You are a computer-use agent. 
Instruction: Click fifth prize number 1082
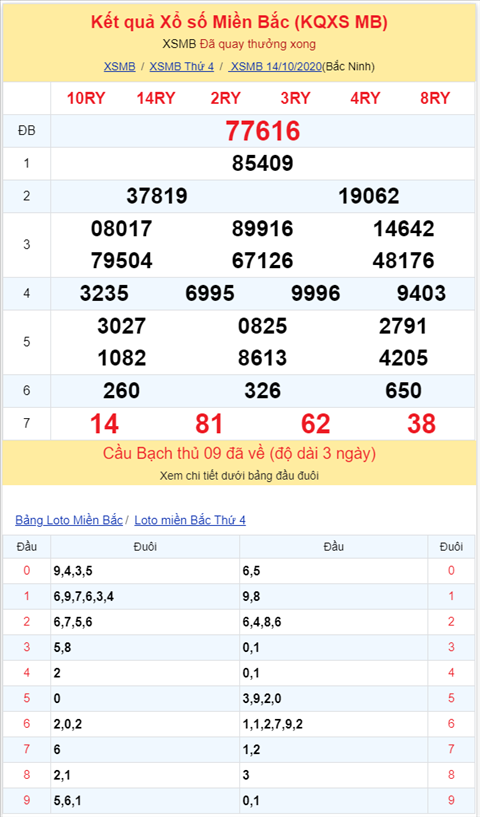click(x=121, y=358)
